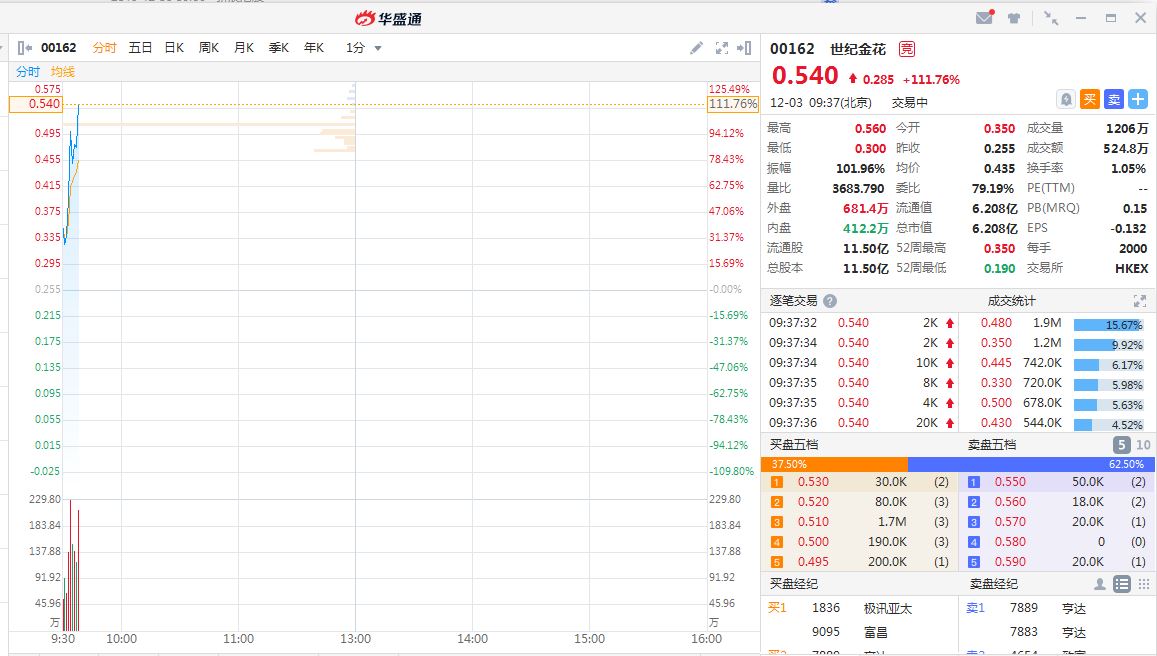Click the 0.530 first bid row
The image size is (1157, 656).
pyautogui.click(x=860, y=482)
